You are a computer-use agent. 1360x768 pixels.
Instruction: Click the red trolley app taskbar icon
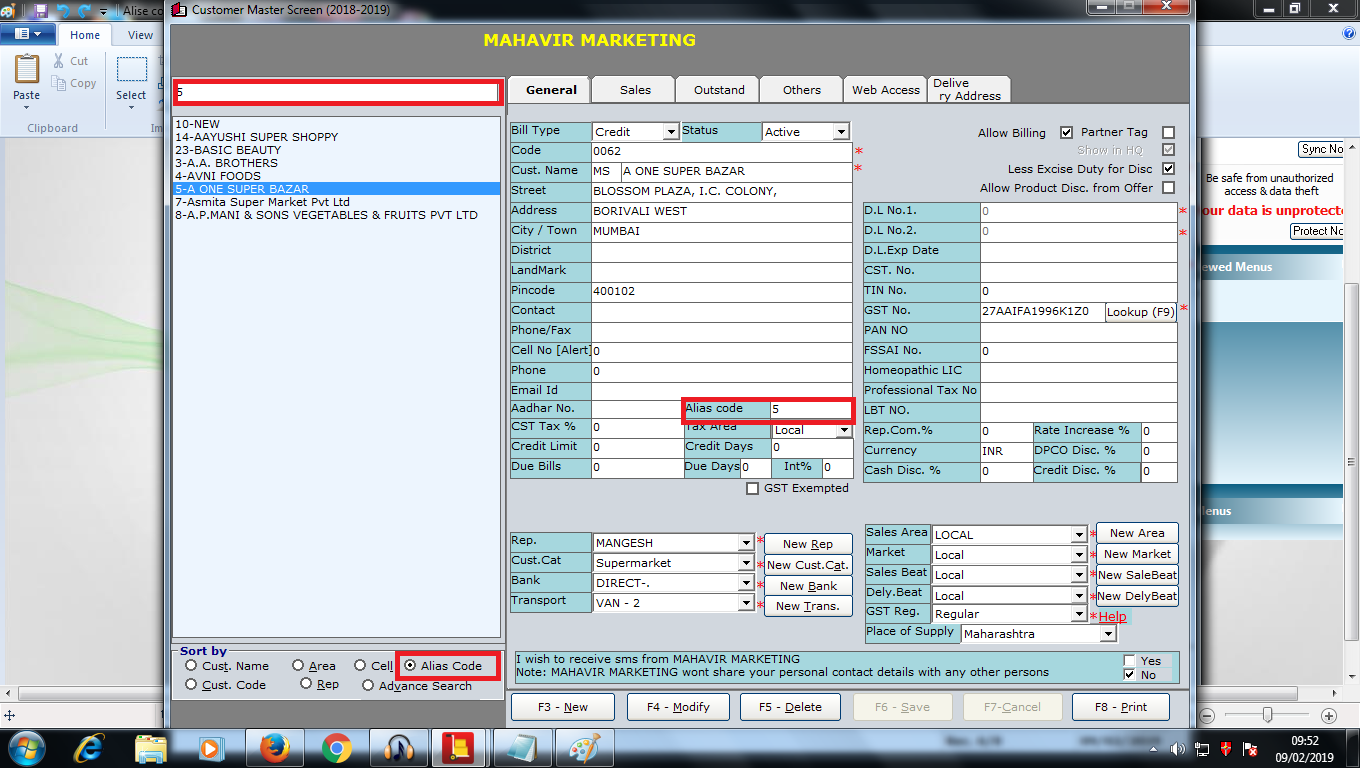click(462, 748)
